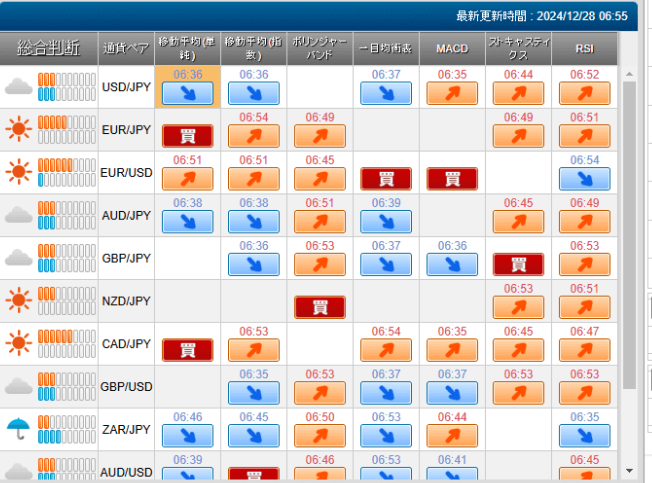Click the AUD/JPY Bollinger Band up arrow
This screenshot has height=483, width=652.
pos(319,221)
